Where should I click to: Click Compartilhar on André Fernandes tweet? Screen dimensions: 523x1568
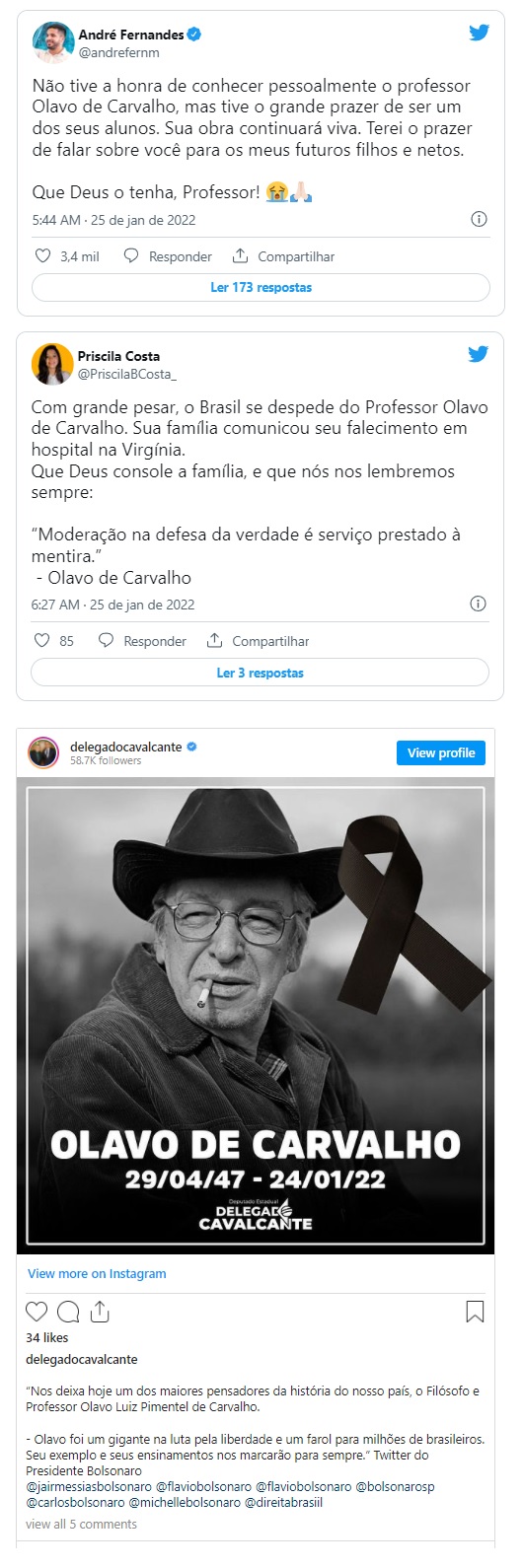[x=284, y=256]
